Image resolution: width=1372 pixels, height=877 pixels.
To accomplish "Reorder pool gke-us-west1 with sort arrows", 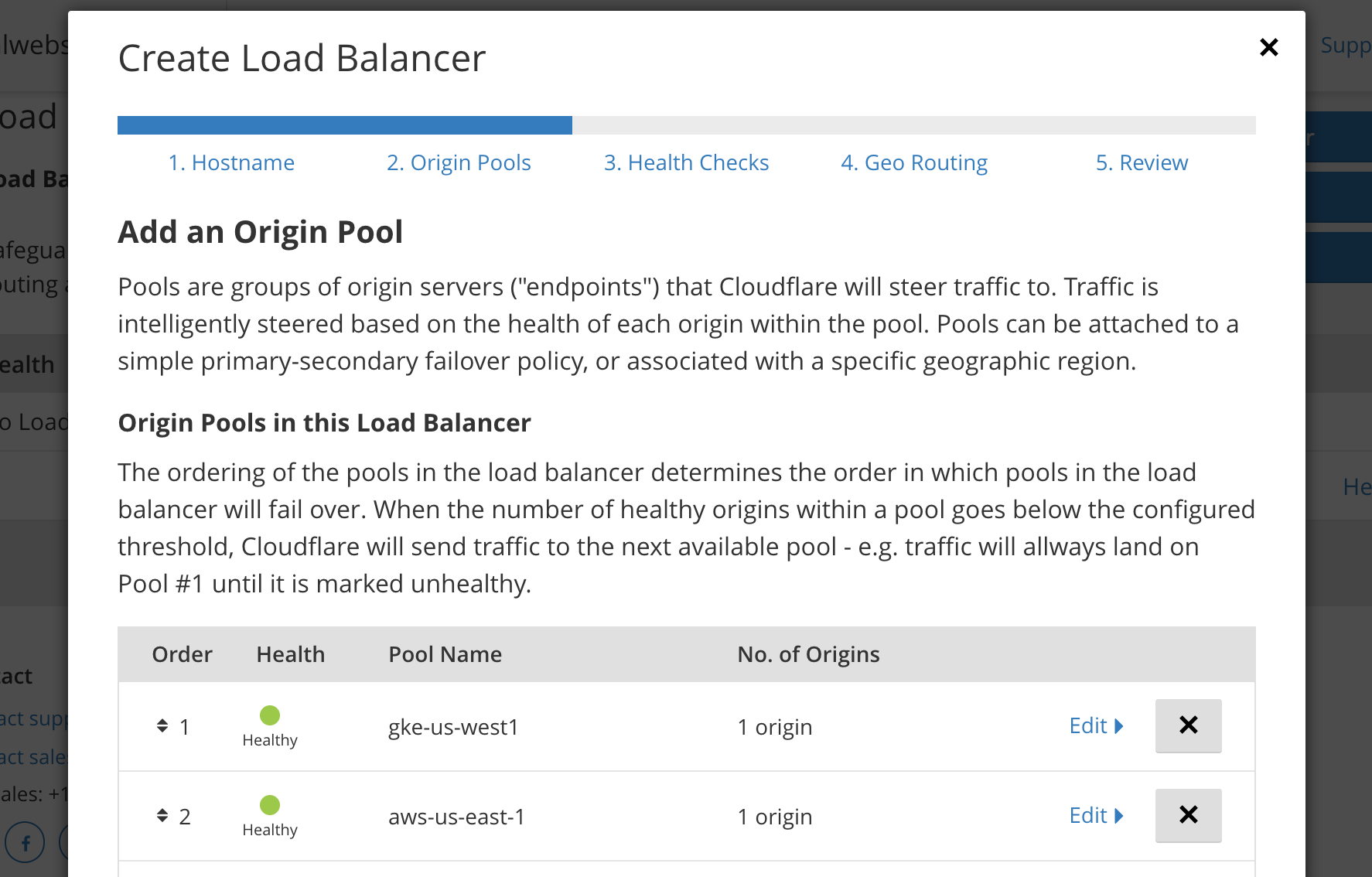I will pyautogui.click(x=162, y=725).
